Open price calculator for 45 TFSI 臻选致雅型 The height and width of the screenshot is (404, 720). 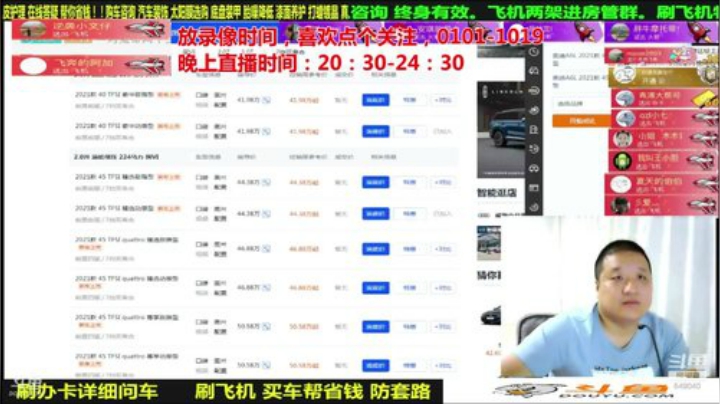(x=267, y=182)
